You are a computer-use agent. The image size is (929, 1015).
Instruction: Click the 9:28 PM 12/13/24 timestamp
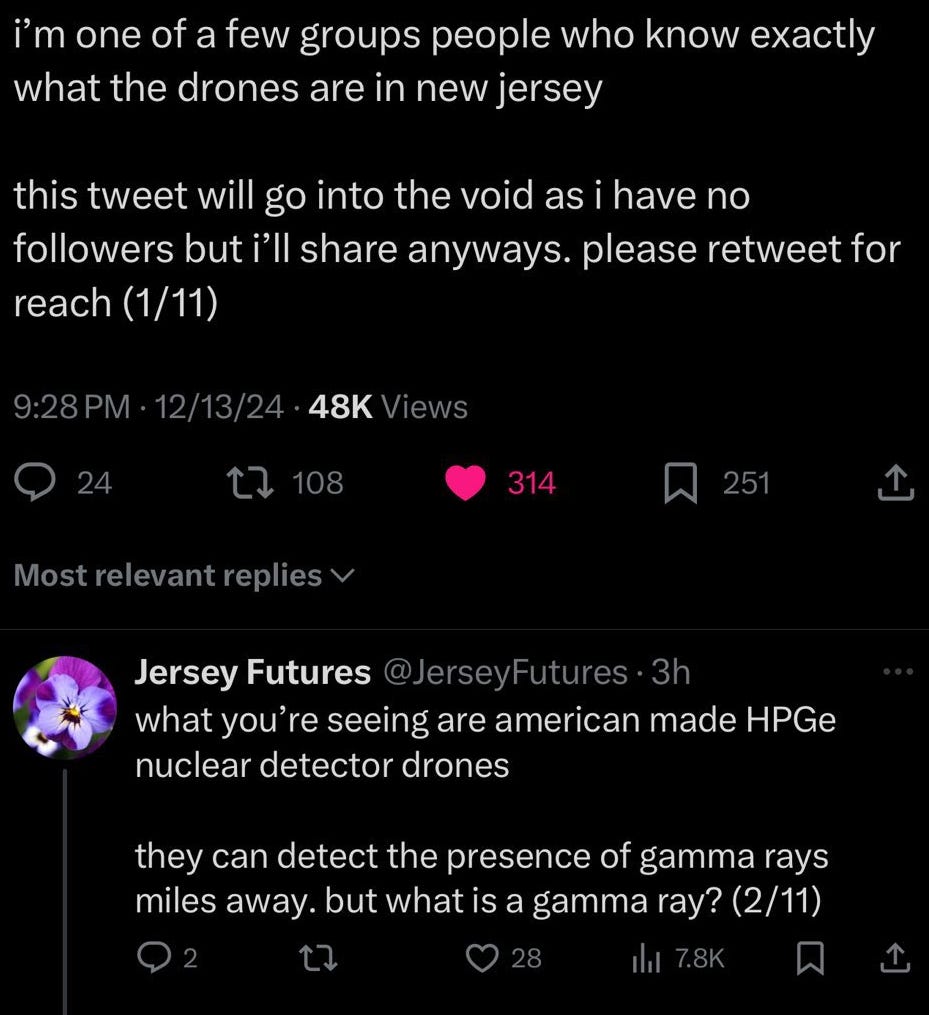(x=150, y=406)
